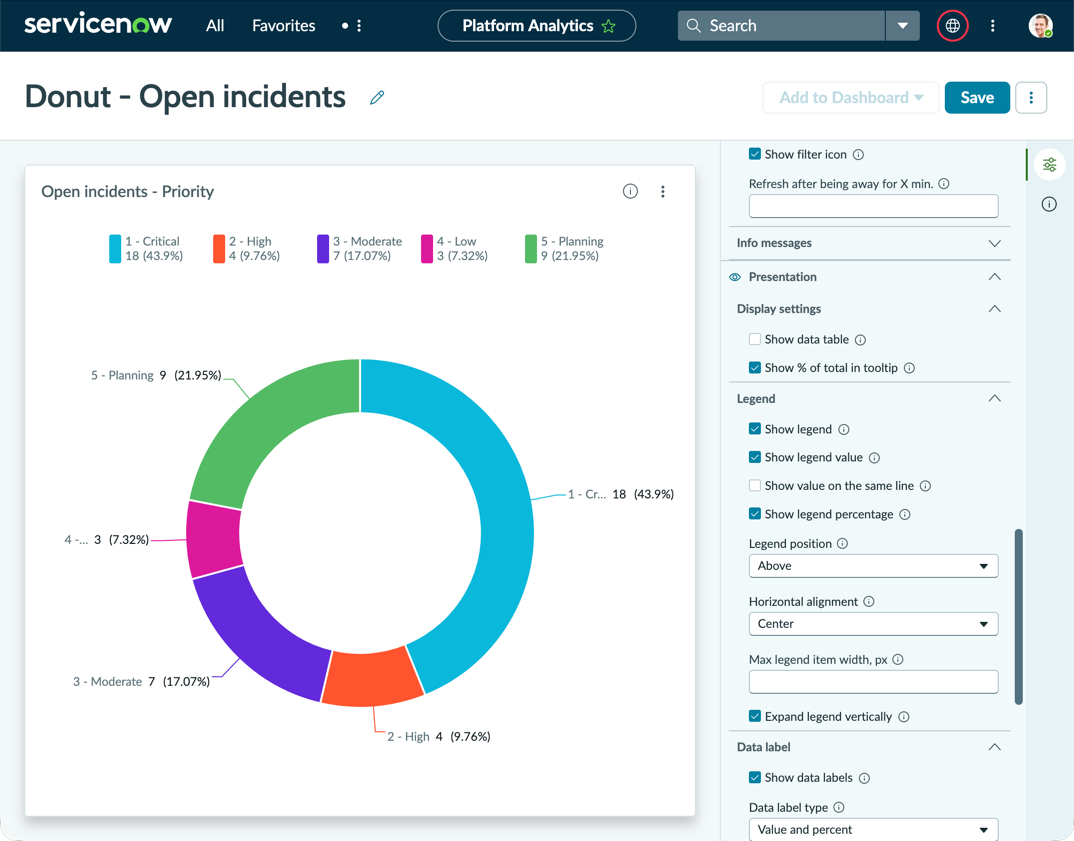Screen dimensions: 1074x841
Task: Click info icon for Data label type
Action: coord(838,807)
